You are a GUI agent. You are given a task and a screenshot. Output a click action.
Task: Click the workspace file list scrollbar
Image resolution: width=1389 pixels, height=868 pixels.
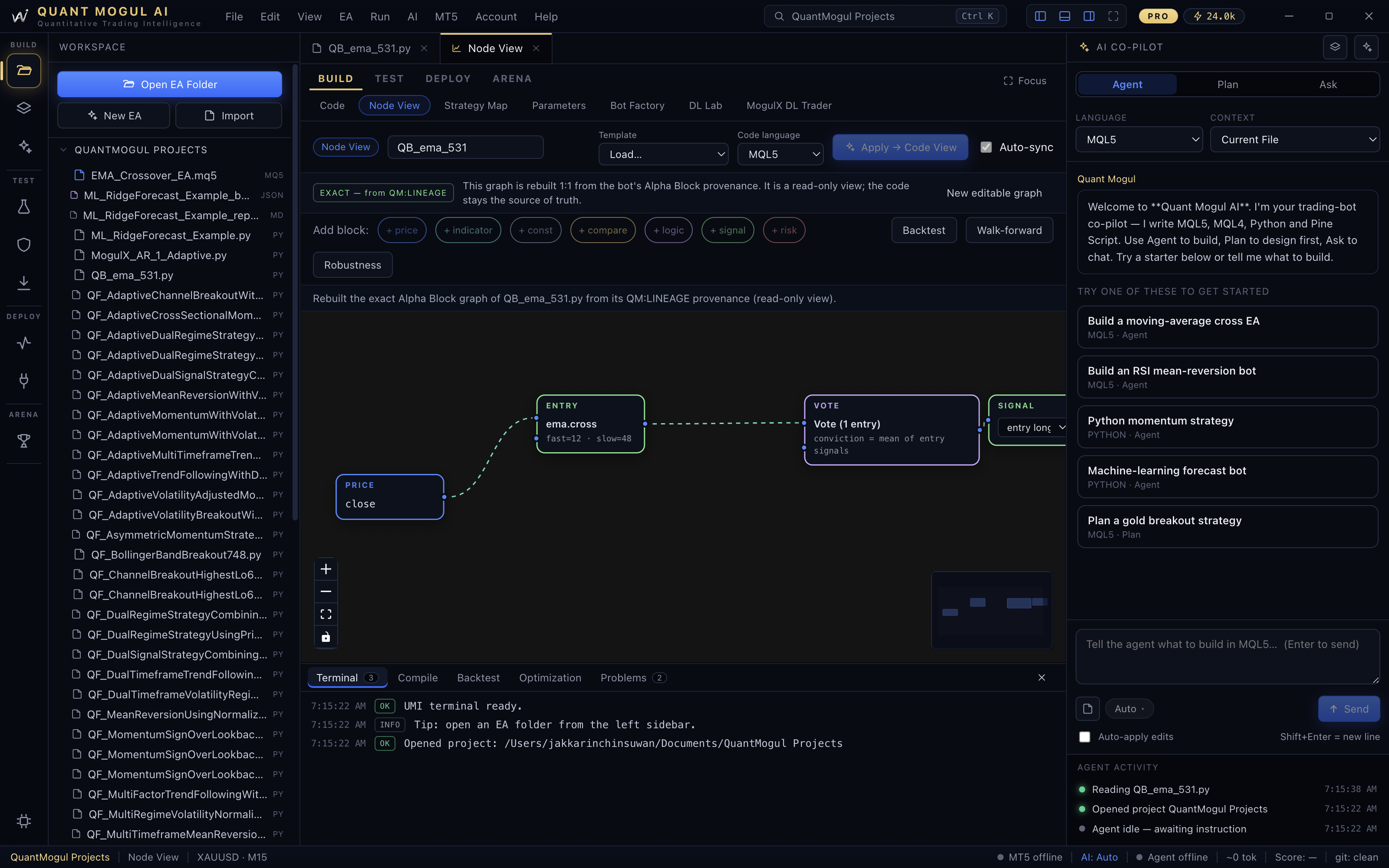pyautogui.click(x=296, y=293)
